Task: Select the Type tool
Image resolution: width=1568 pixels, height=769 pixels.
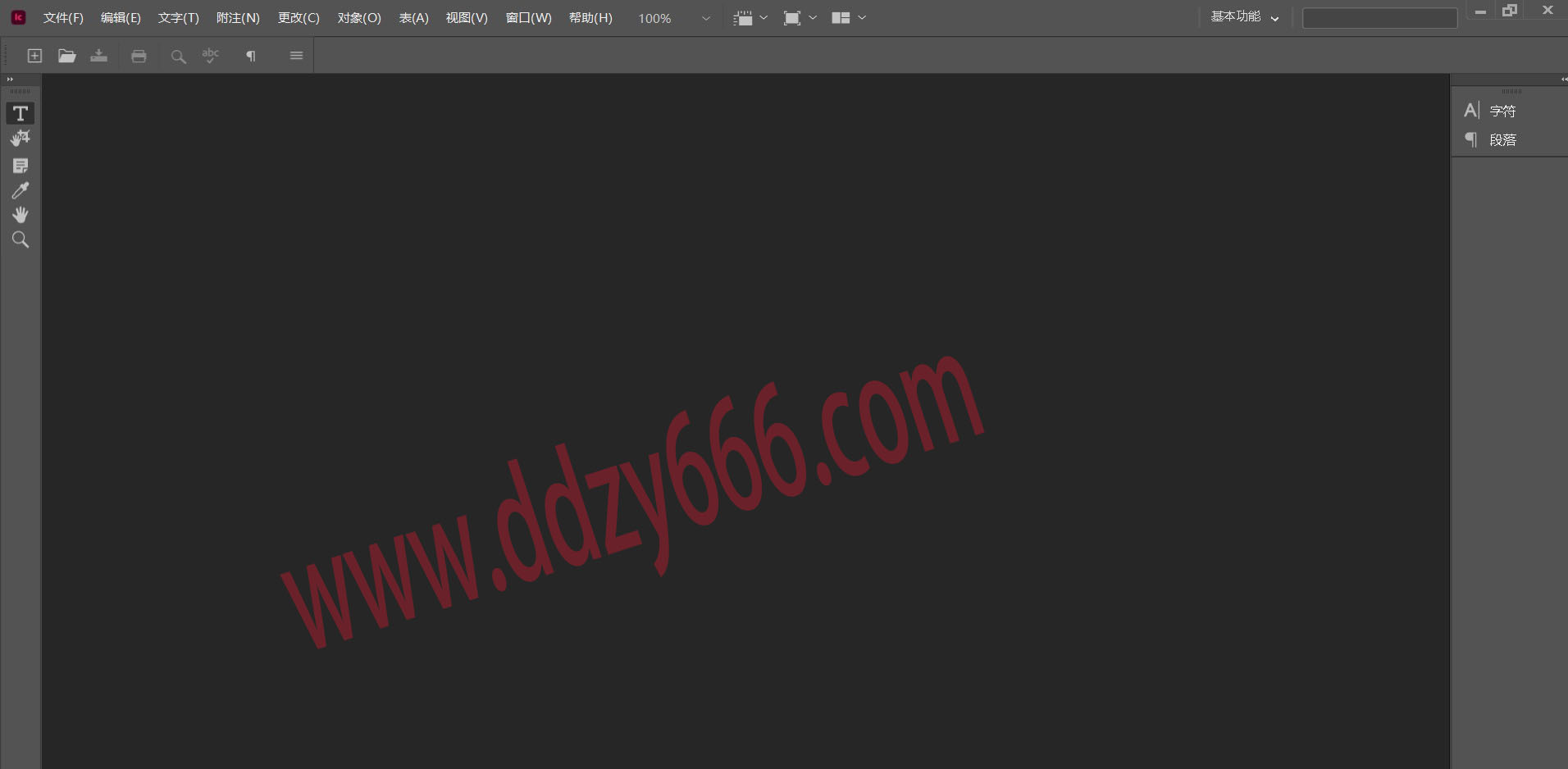Action: [x=21, y=113]
